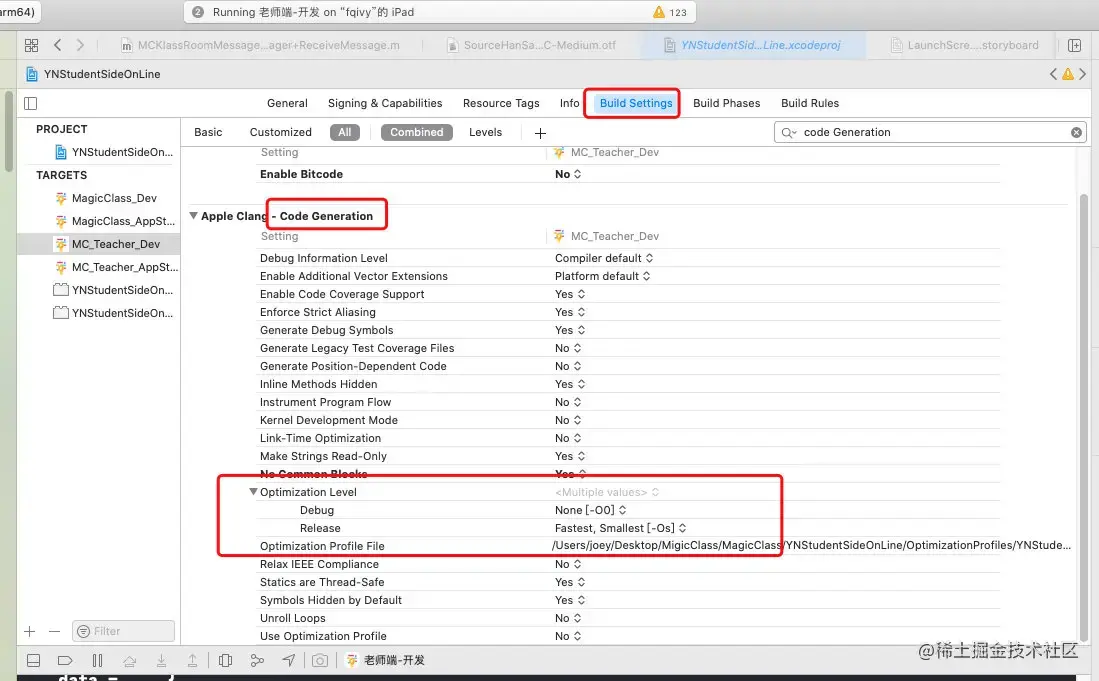Image resolution: width=1099 pixels, height=681 pixels.
Task: Add a build setting with plus
Action: (540, 133)
